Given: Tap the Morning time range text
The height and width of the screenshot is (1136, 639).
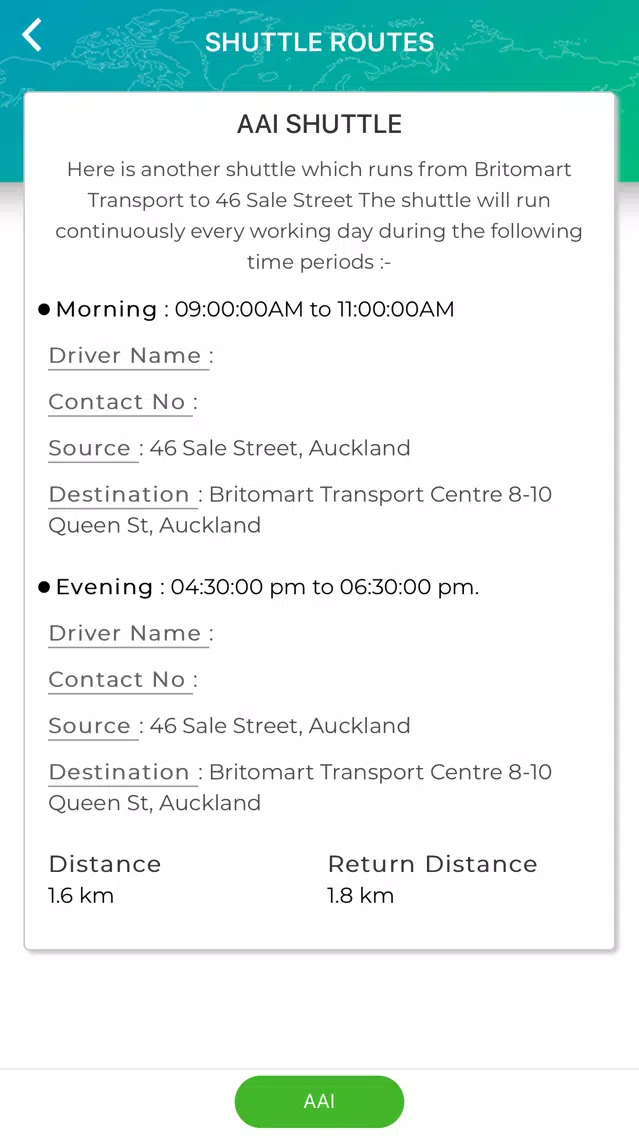Looking at the screenshot, I should click(314, 309).
